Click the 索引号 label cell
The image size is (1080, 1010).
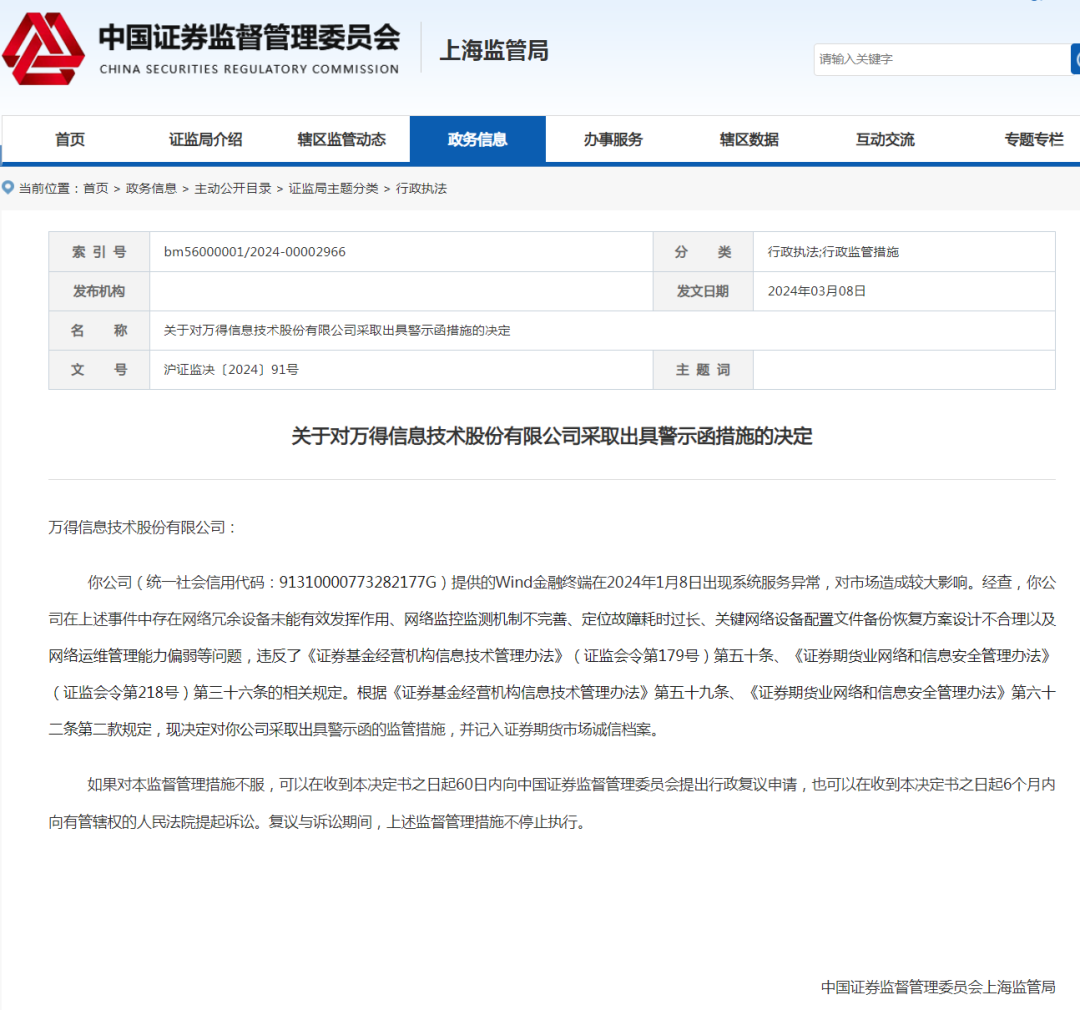(x=99, y=252)
